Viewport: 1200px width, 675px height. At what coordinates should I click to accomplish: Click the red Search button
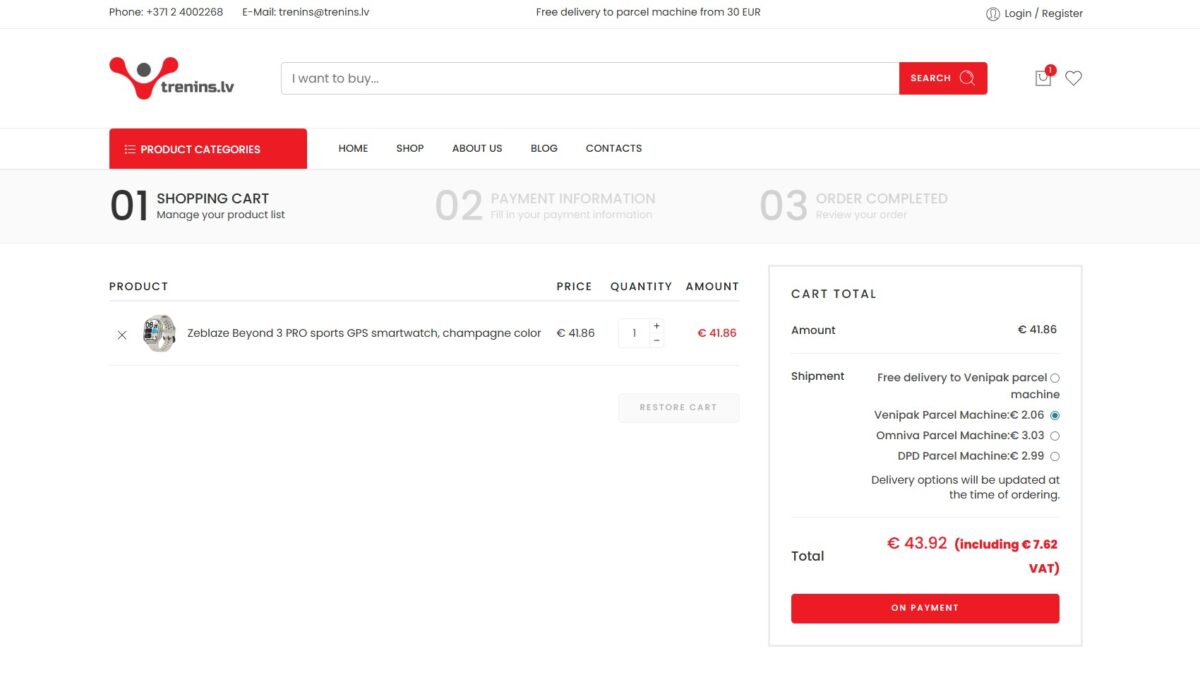coord(943,78)
